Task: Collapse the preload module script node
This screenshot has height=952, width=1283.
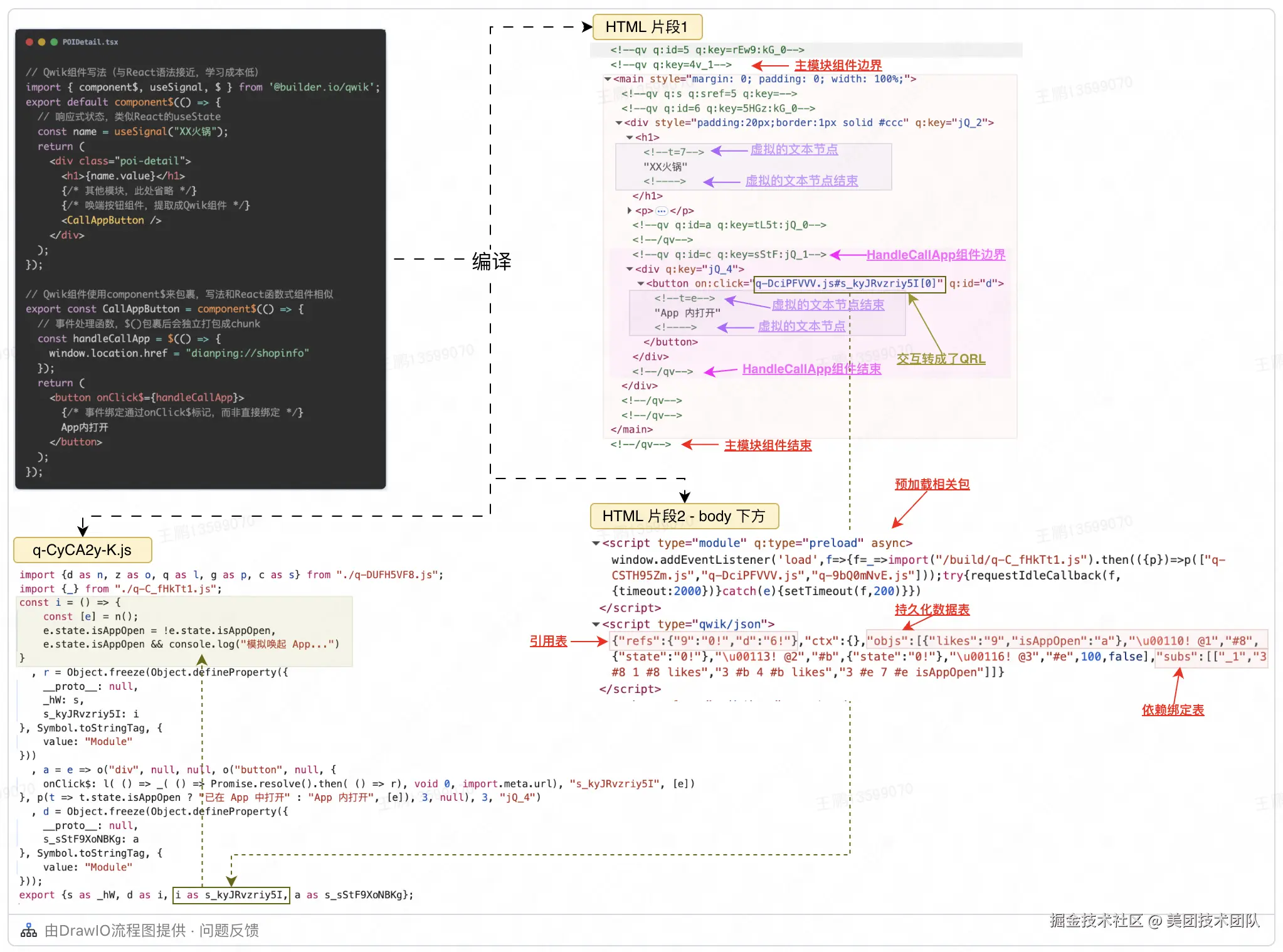Action: 596,543
